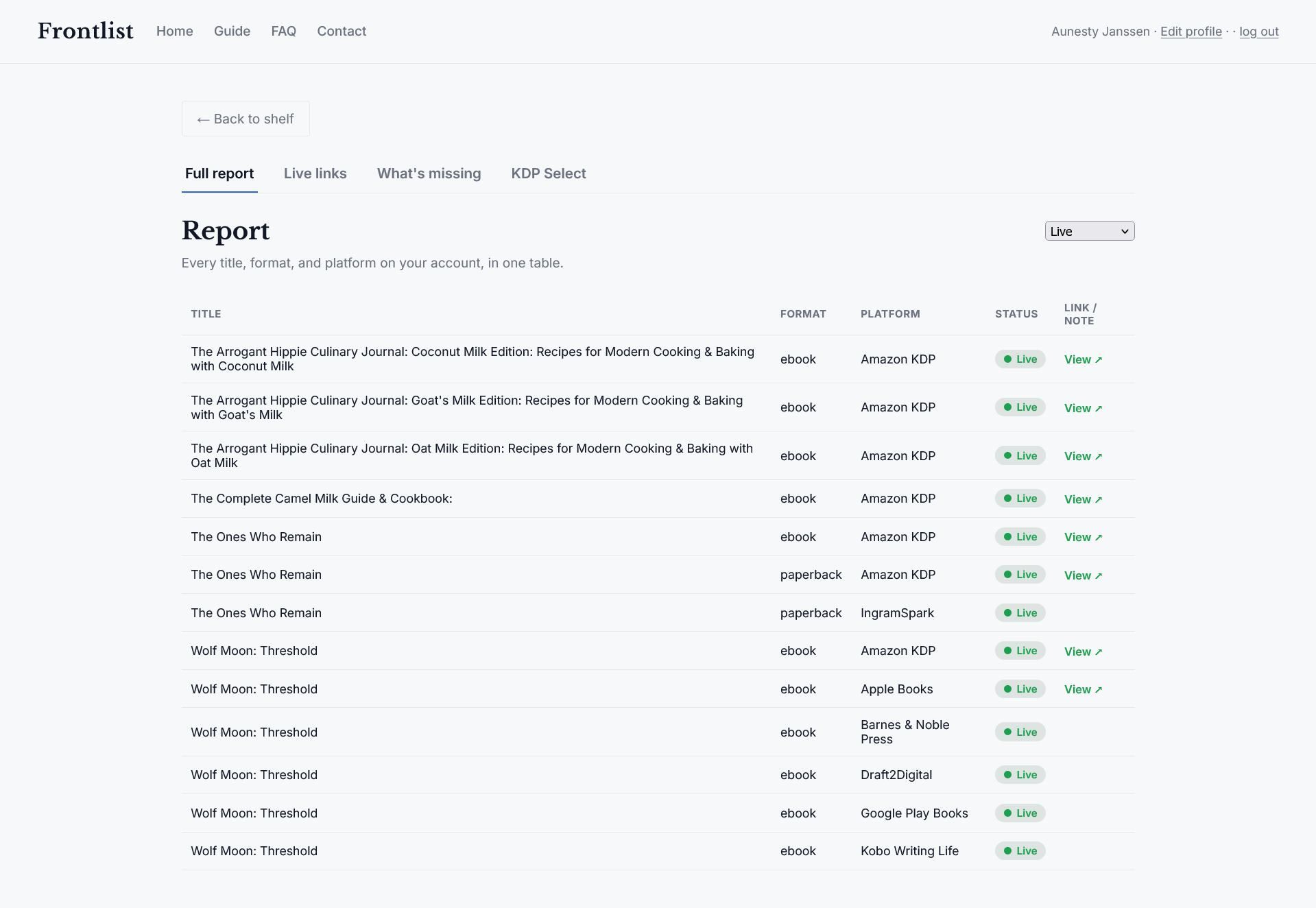Select the Oat Milk Edition title text
Viewport: 1316px width, 908px height.
click(x=472, y=455)
